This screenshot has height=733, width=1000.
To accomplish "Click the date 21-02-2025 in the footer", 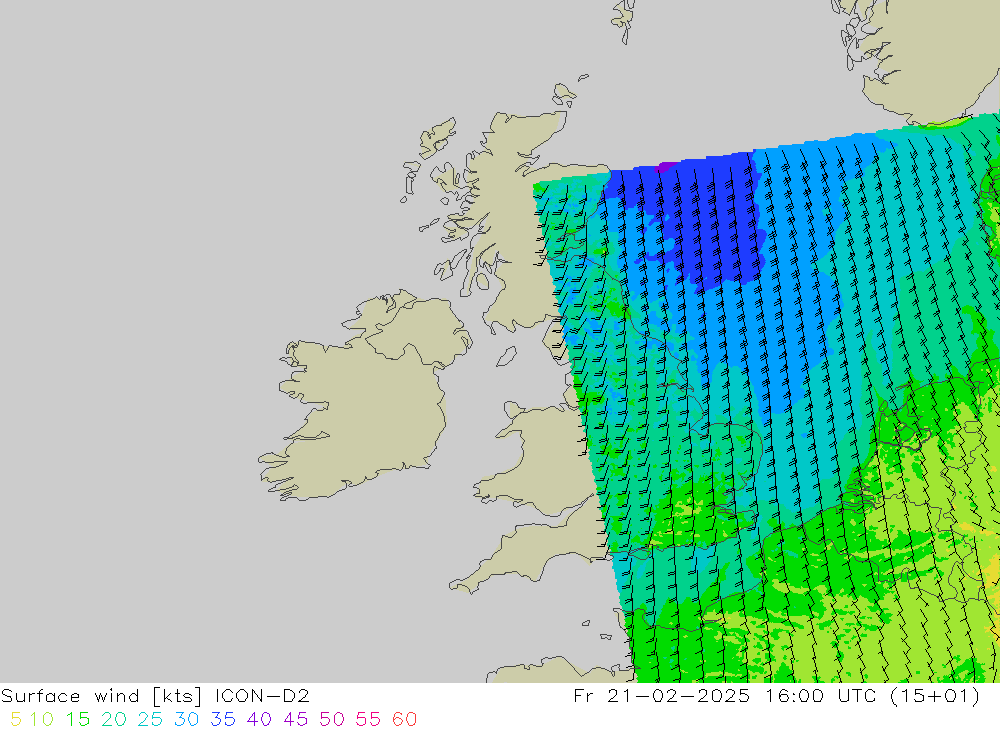I will (679, 695).
